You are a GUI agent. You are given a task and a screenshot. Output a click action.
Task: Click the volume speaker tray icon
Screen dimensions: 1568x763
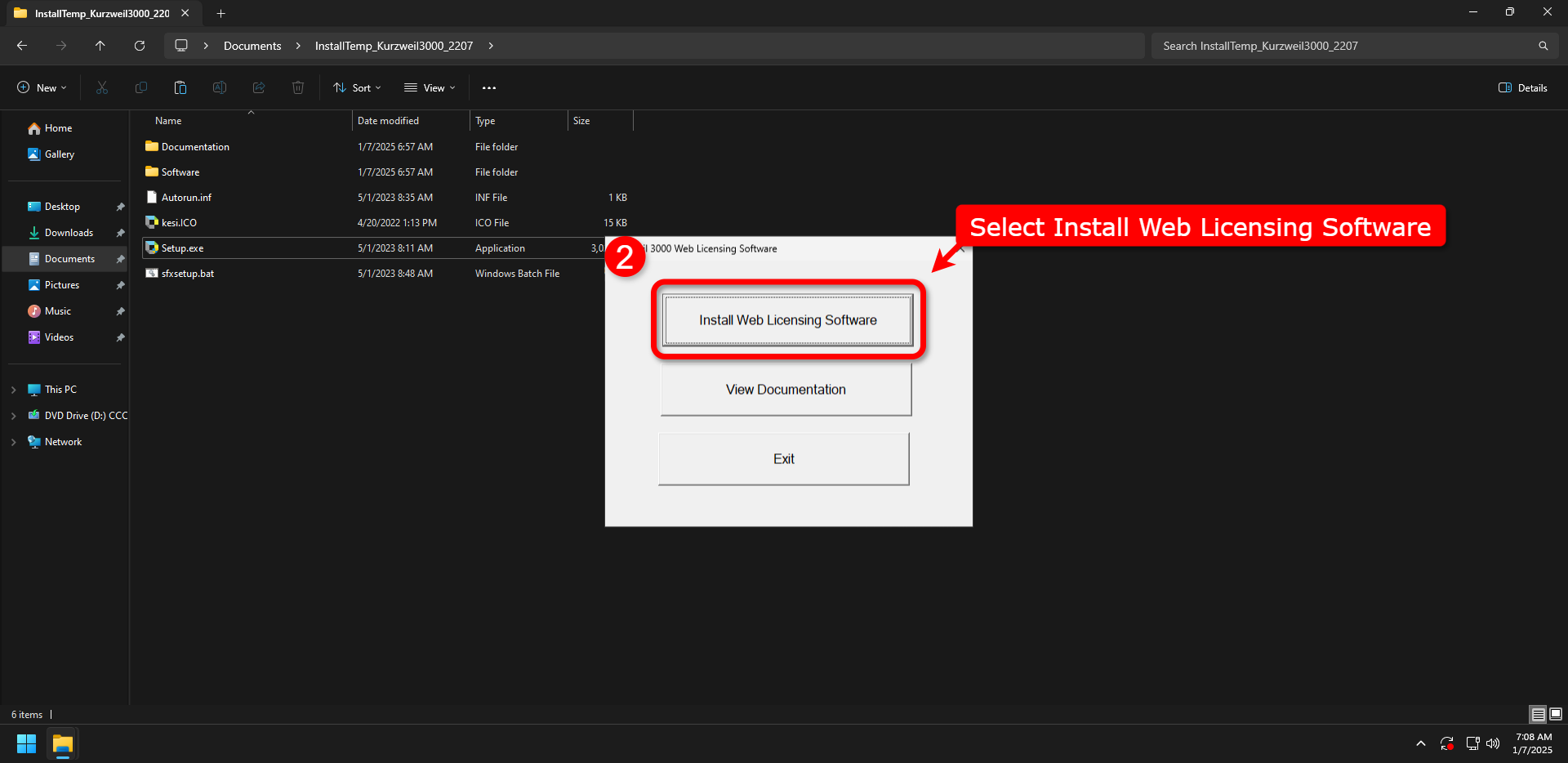(1493, 743)
